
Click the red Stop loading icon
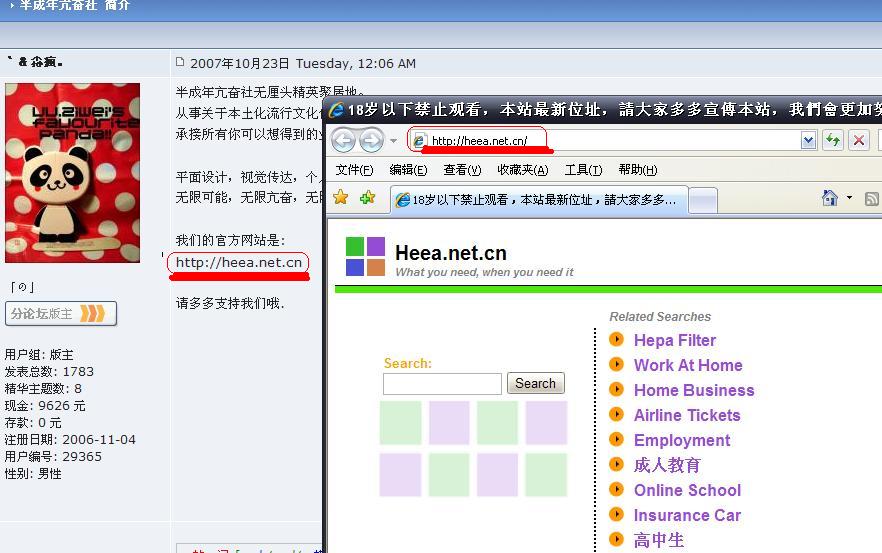pyautogui.click(x=858, y=140)
